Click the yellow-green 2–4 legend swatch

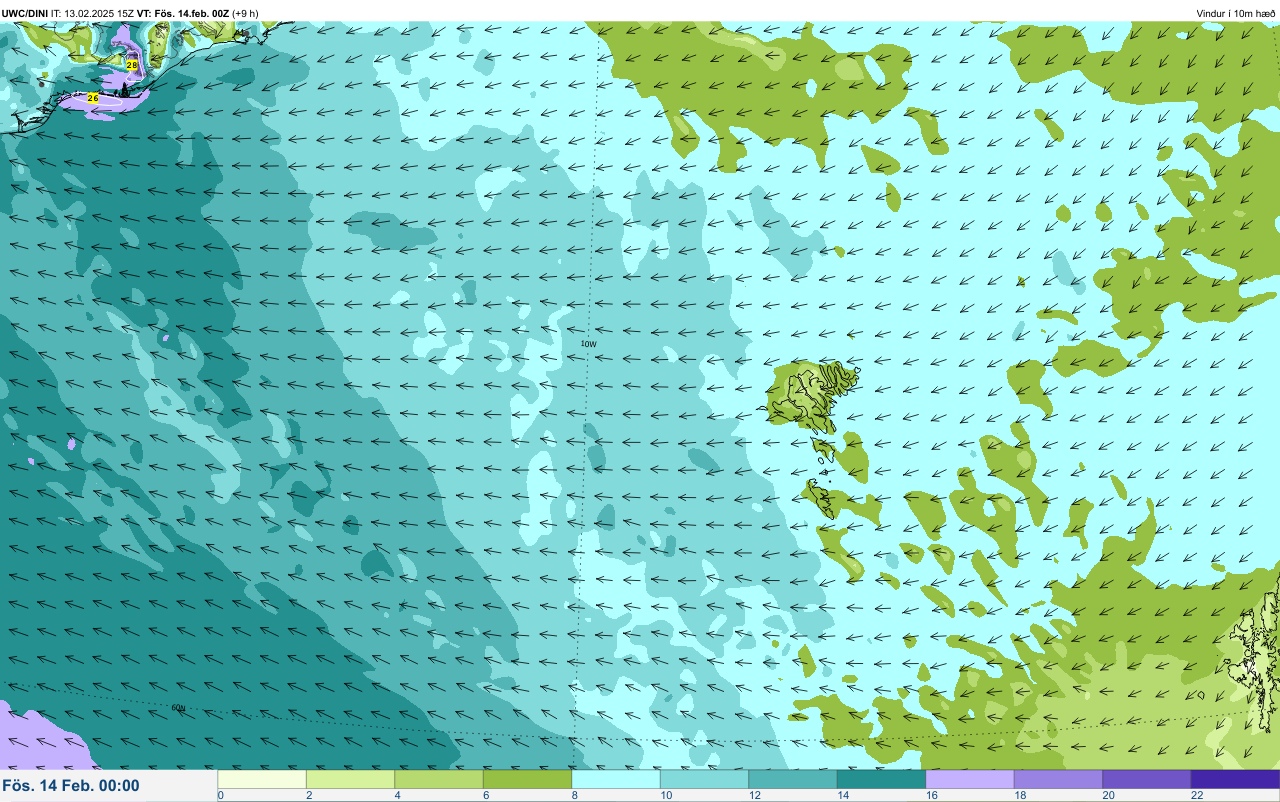[x=350, y=779]
